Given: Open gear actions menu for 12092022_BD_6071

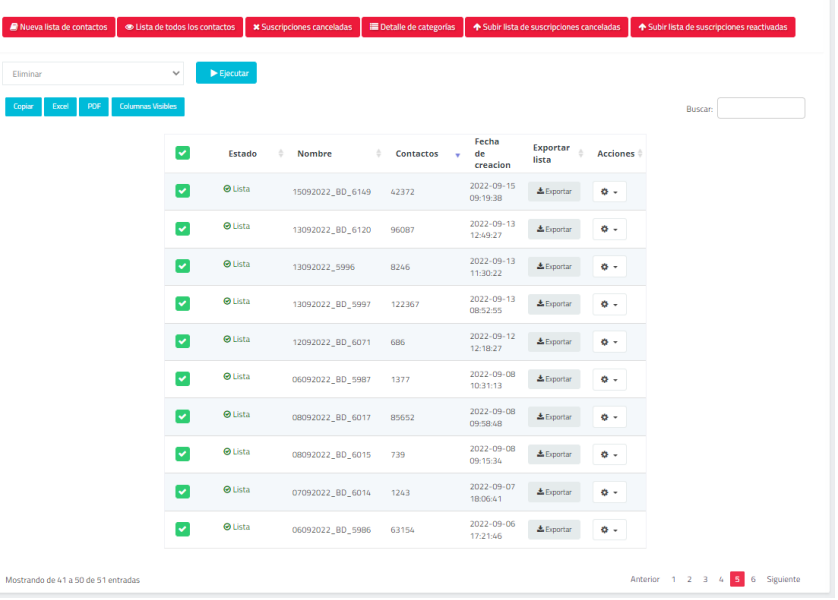Looking at the screenshot, I should tap(609, 342).
